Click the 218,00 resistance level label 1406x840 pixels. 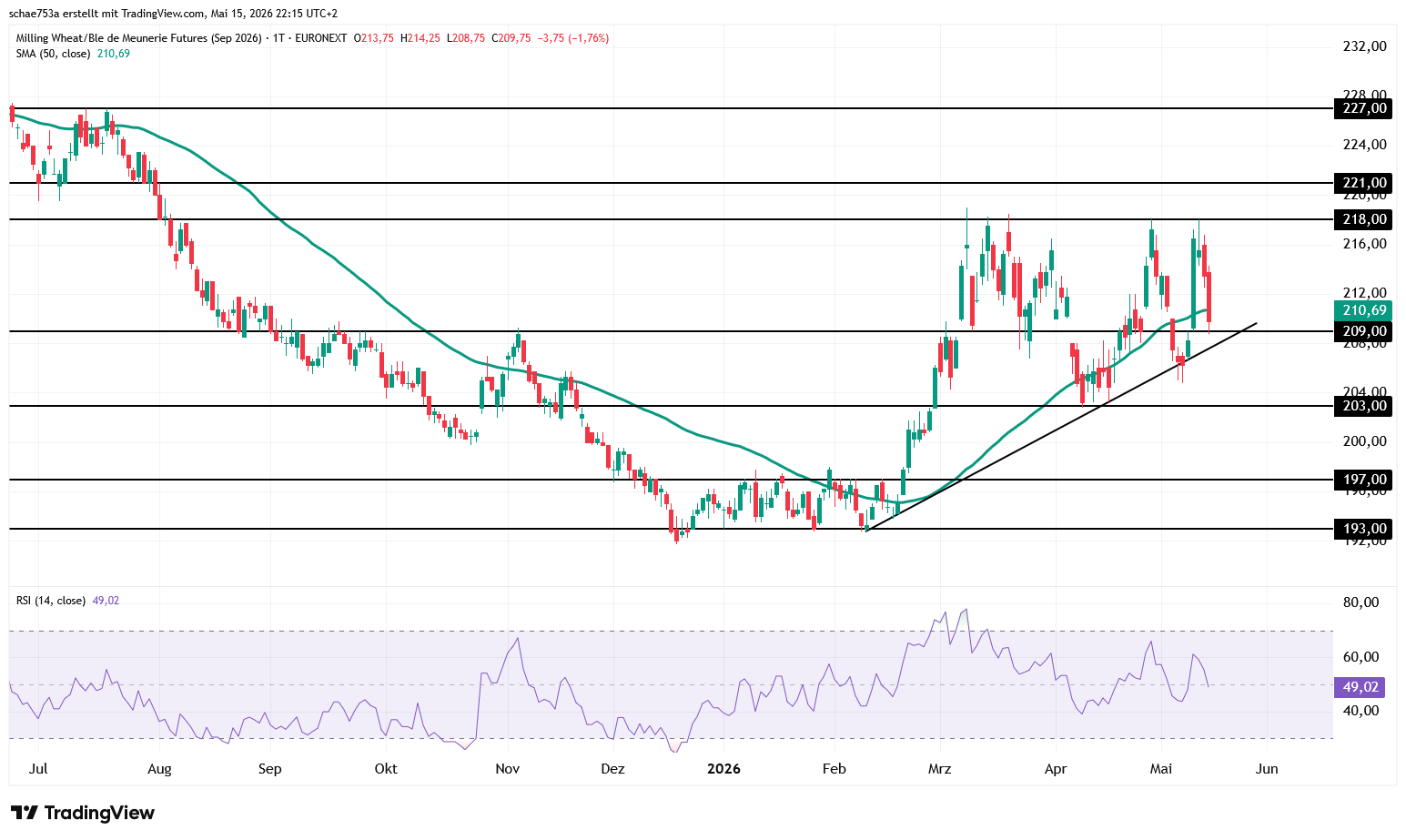(1362, 219)
